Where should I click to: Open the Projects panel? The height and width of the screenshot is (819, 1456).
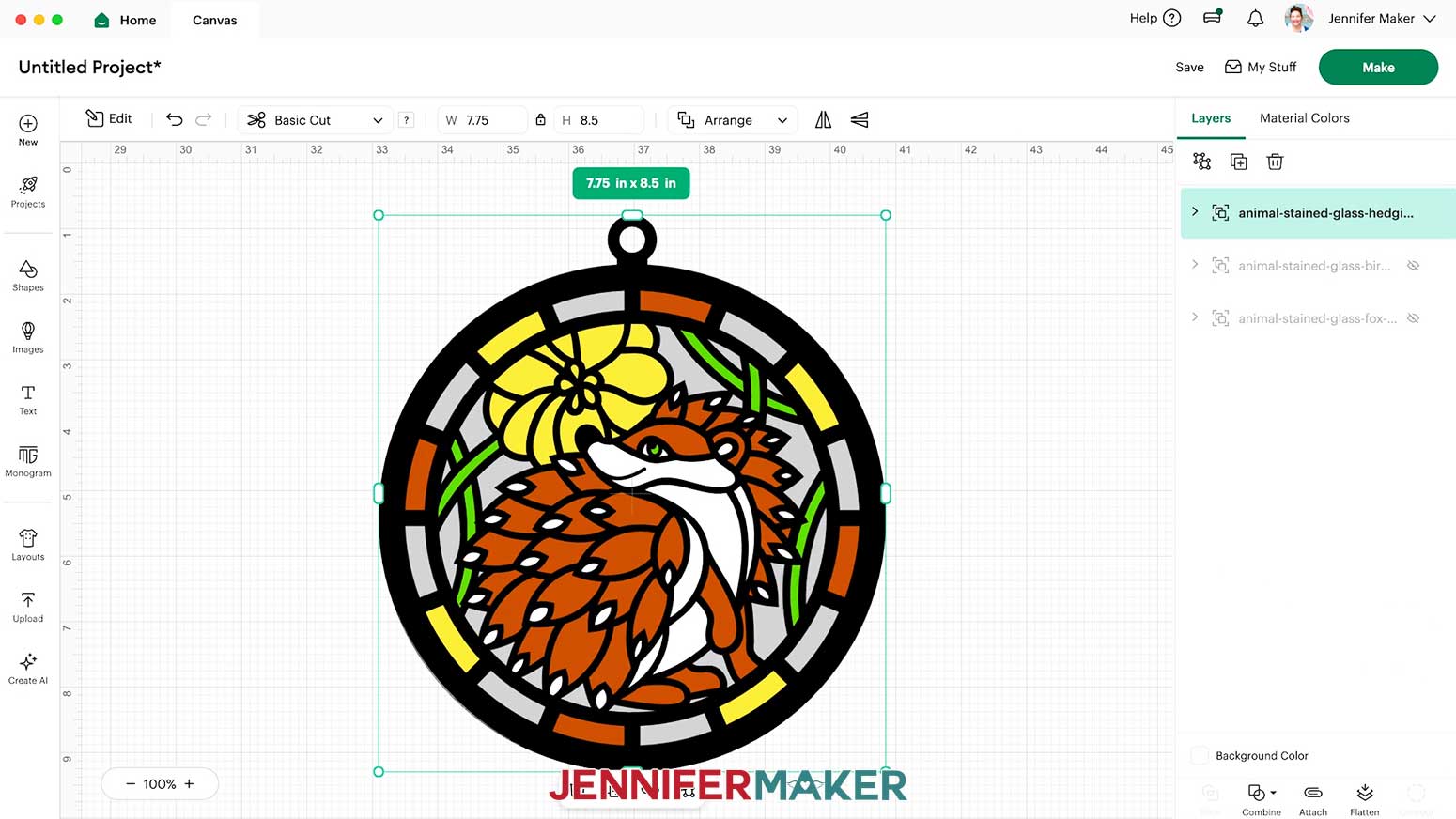[28, 192]
